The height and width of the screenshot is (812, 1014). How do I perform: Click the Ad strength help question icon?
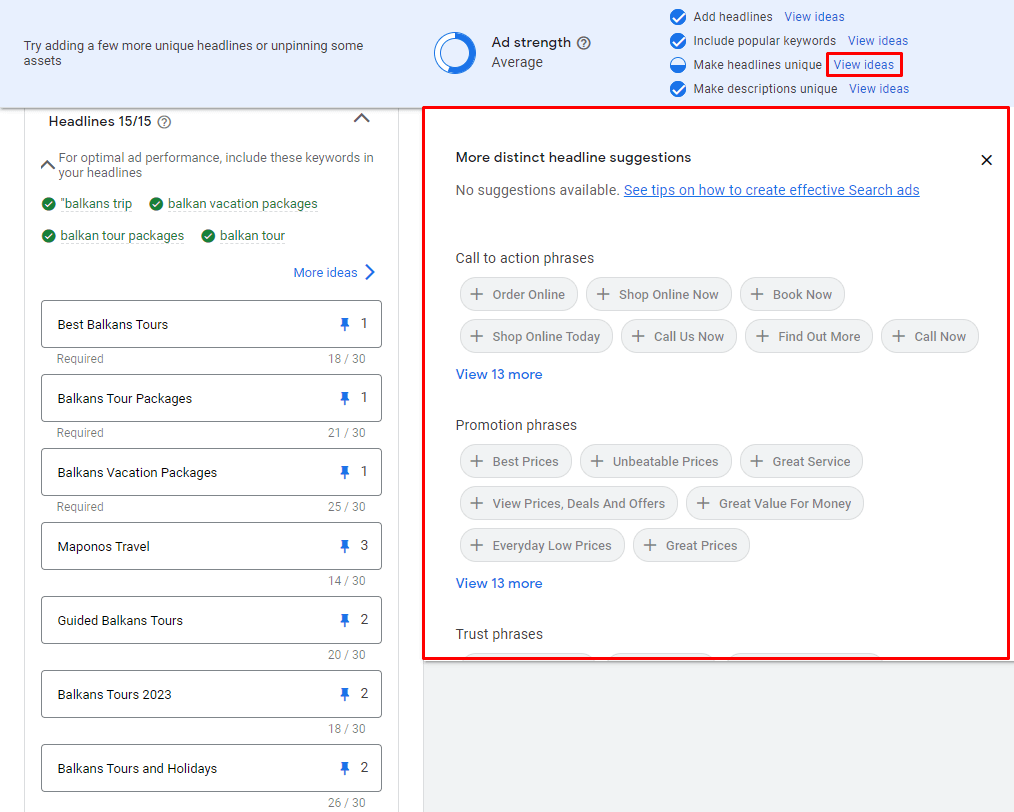583,43
